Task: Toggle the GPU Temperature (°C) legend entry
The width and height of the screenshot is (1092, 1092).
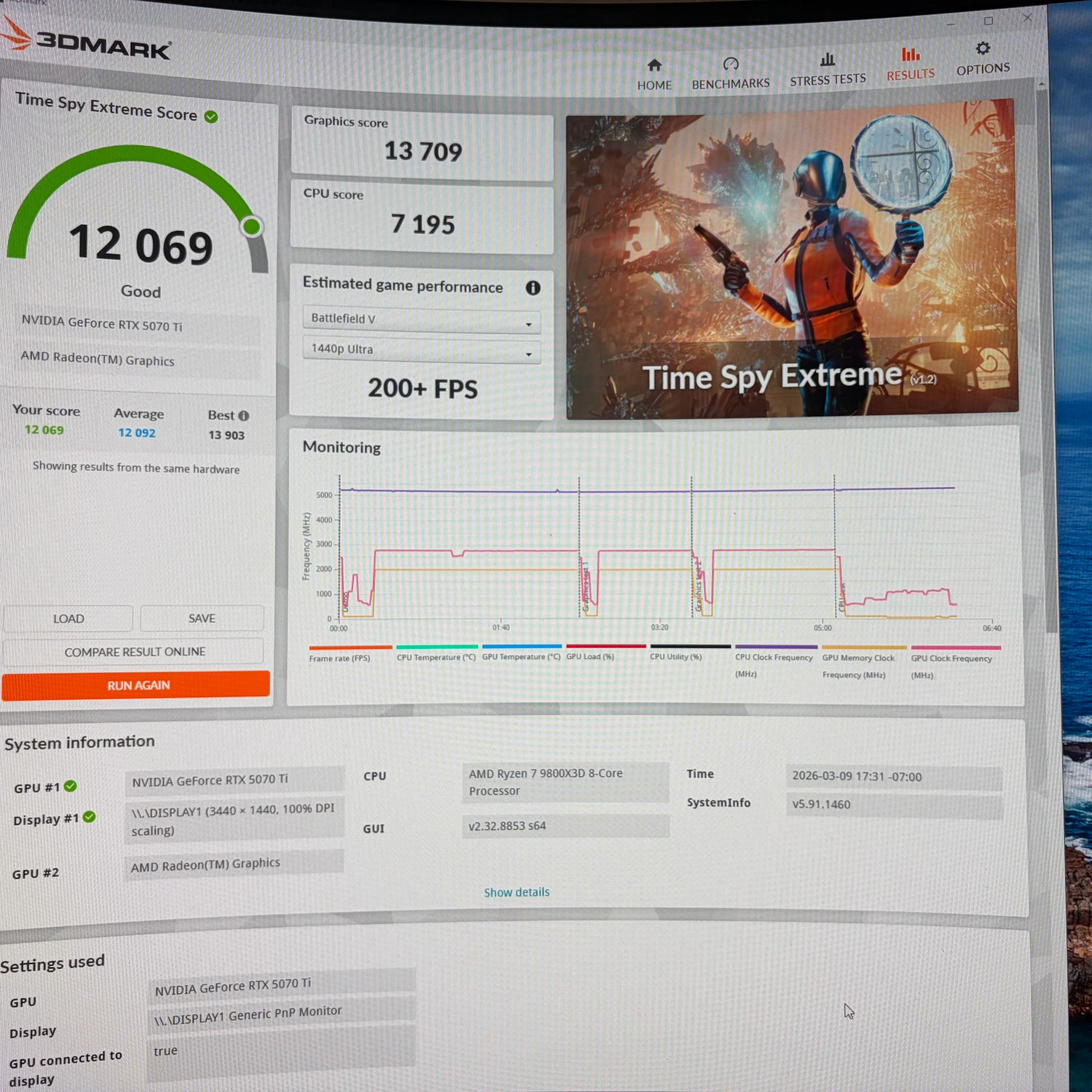Action: point(521,652)
